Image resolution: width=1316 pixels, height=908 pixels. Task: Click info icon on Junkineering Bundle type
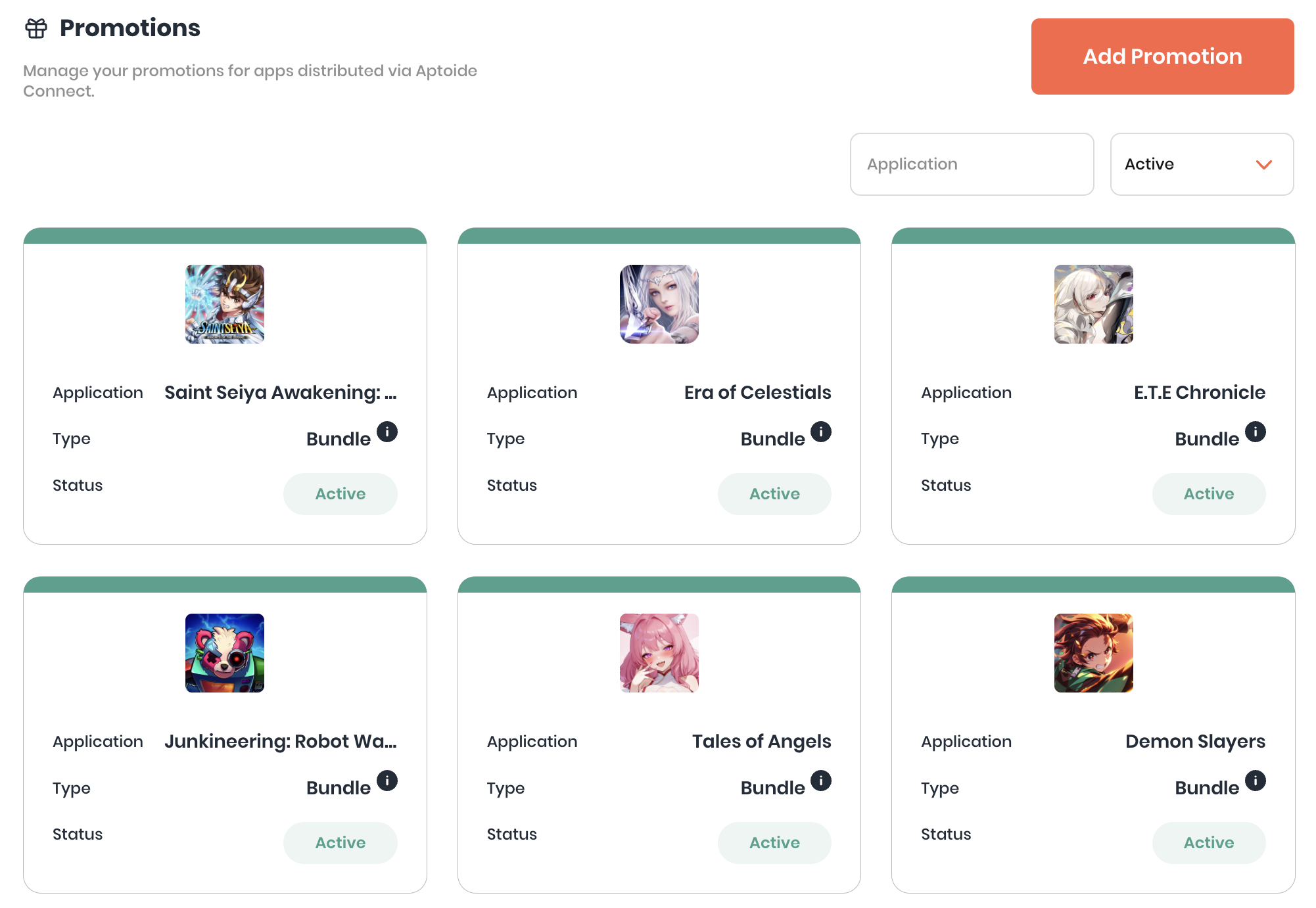(x=387, y=781)
